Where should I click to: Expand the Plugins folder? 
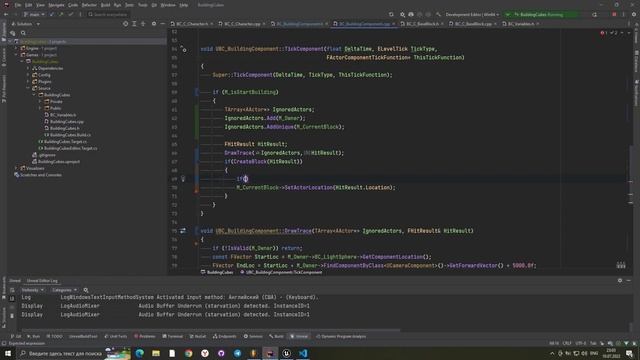pyautogui.click(x=28, y=82)
